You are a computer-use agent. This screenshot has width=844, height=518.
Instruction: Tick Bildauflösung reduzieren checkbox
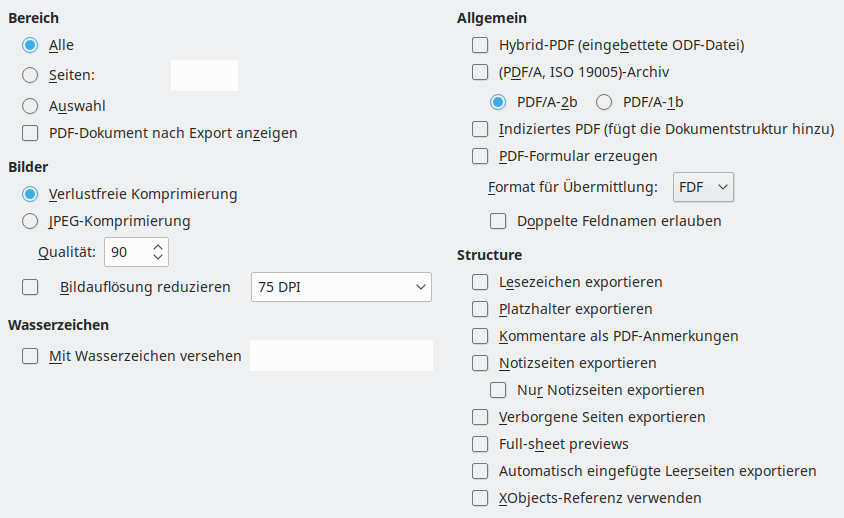(30, 287)
